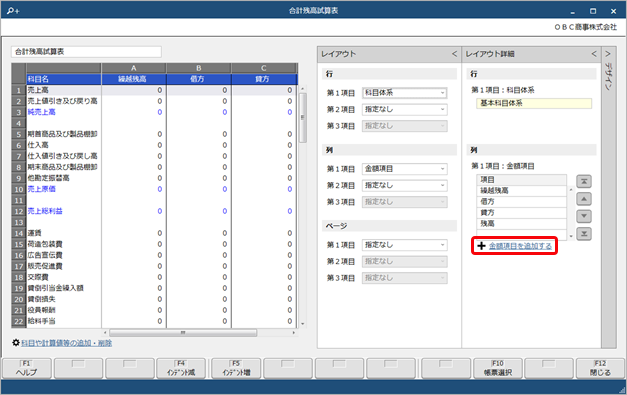Select row 22 給料手当

[64, 321]
